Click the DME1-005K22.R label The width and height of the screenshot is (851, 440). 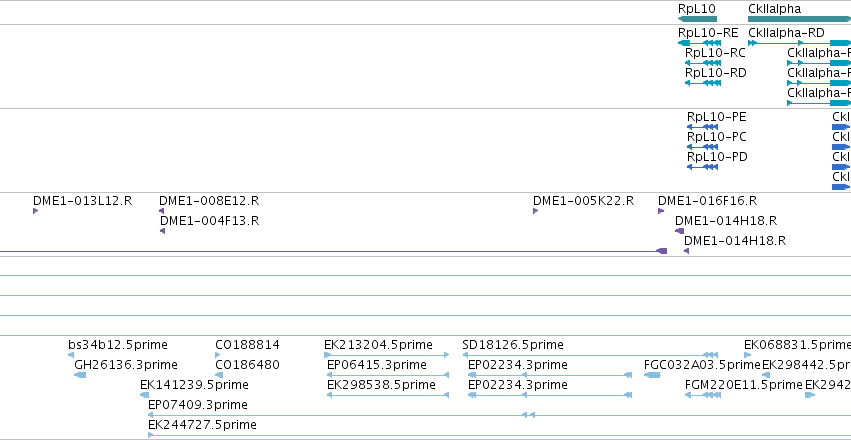(583, 201)
